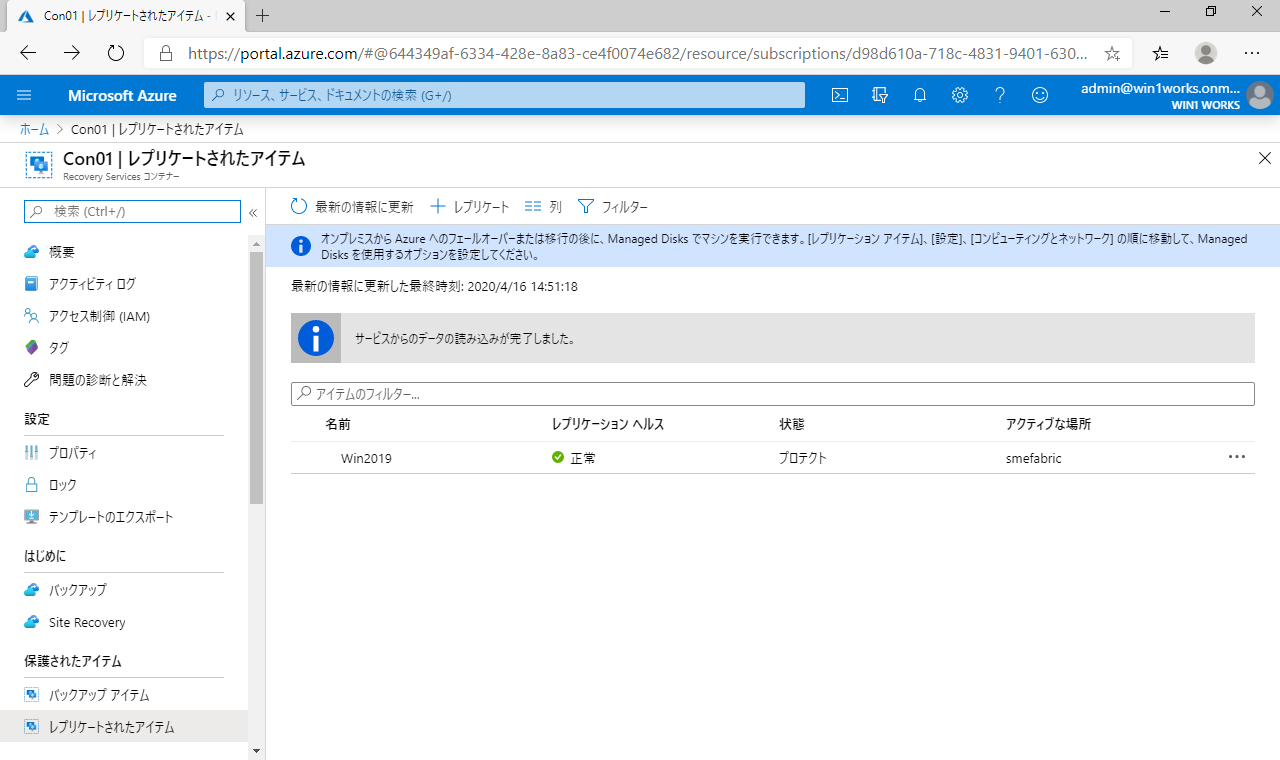Sort by the 状態 column header
Image resolution: width=1280 pixels, height=760 pixels.
click(x=792, y=424)
